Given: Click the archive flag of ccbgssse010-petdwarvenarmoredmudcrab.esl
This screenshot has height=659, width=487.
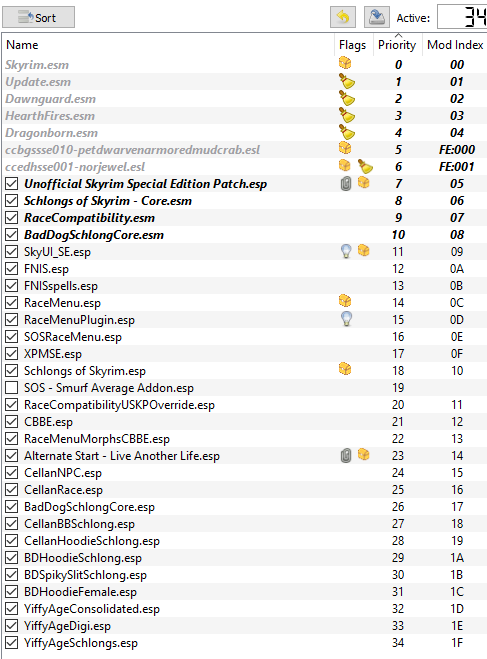Looking at the screenshot, I should (x=345, y=148).
